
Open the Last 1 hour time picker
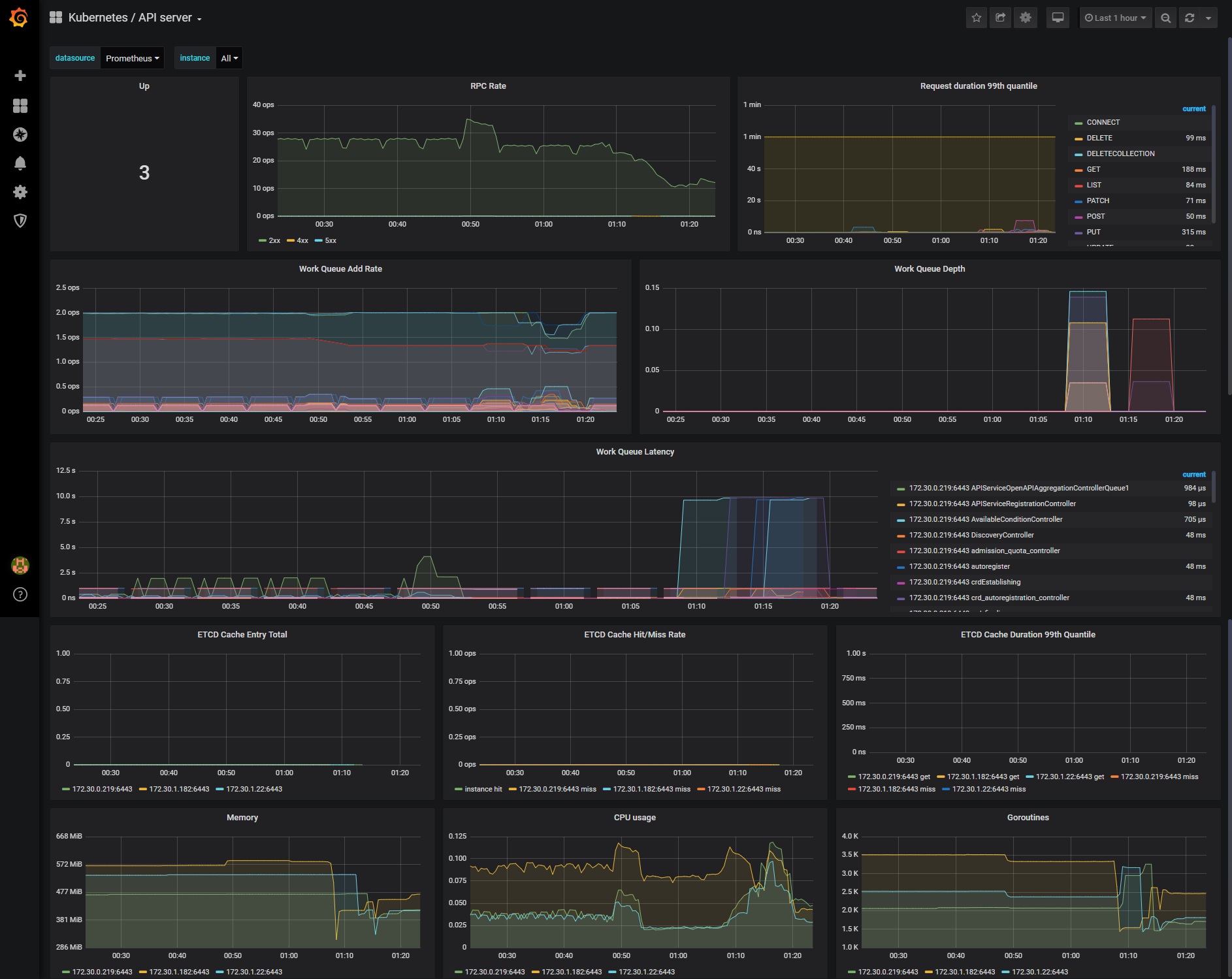[1116, 18]
